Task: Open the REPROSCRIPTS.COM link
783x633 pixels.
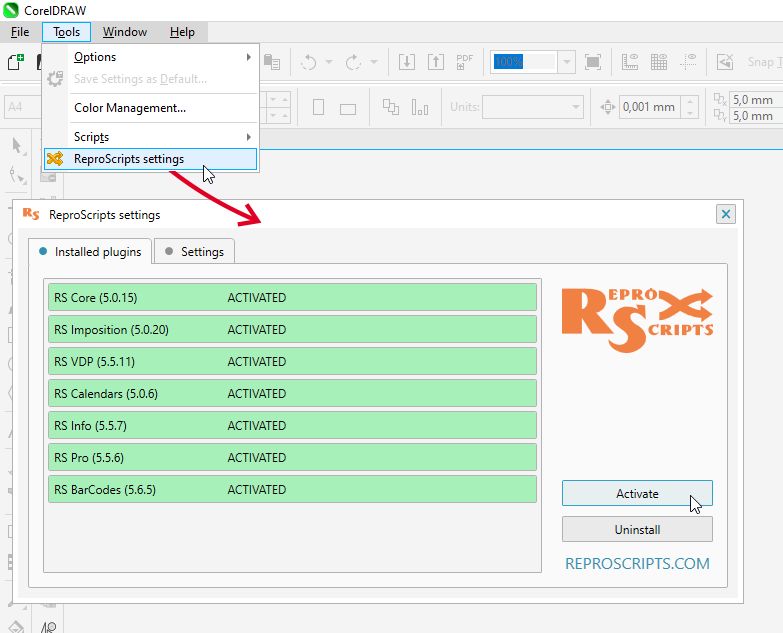Action: coord(637,563)
